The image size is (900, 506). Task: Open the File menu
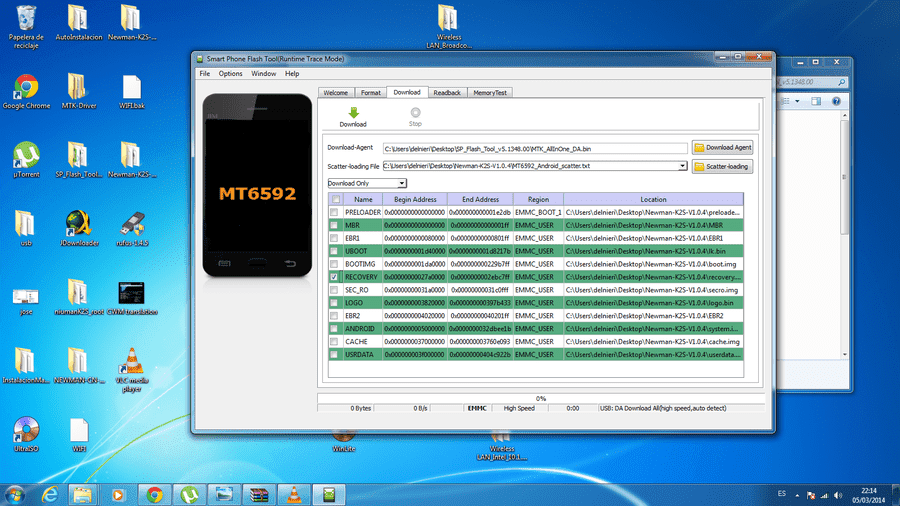point(204,73)
